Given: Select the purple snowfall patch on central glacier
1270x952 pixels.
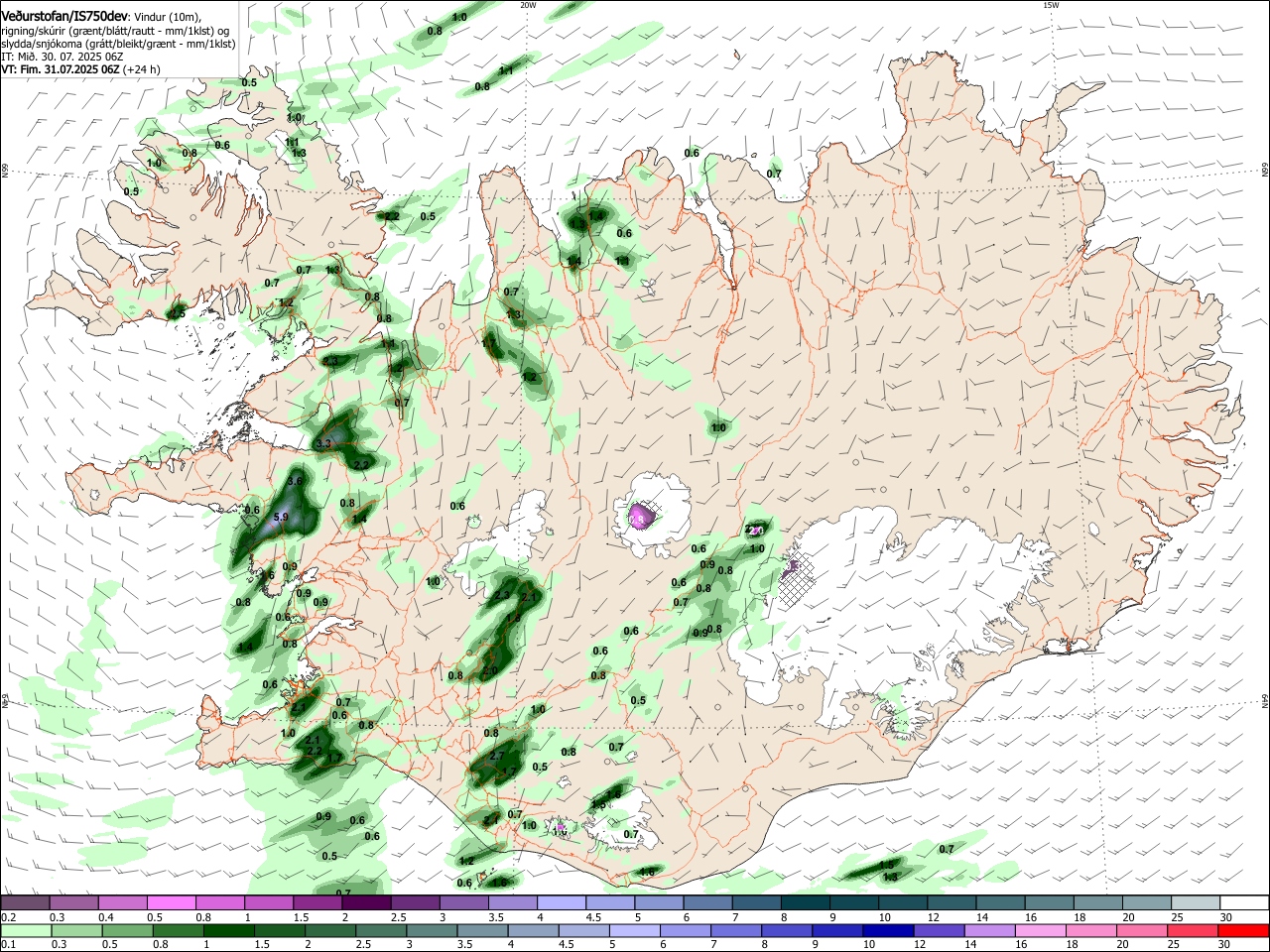Looking at the screenshot, I should pyautogui.click(x=641, y=517).
